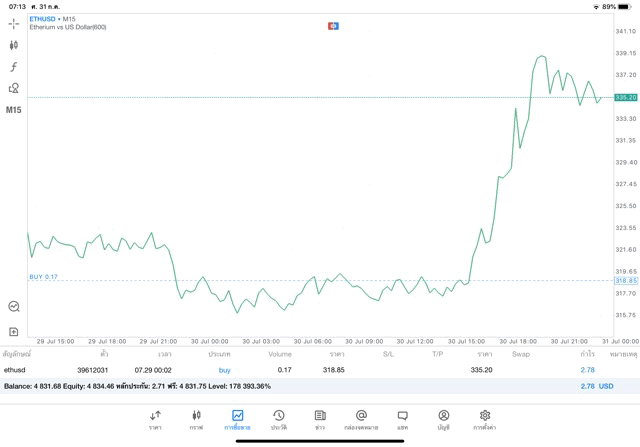This screenshot has height=447, width=640.
Task: Change the M15 timeframe selector
Action: click(13, 110)
